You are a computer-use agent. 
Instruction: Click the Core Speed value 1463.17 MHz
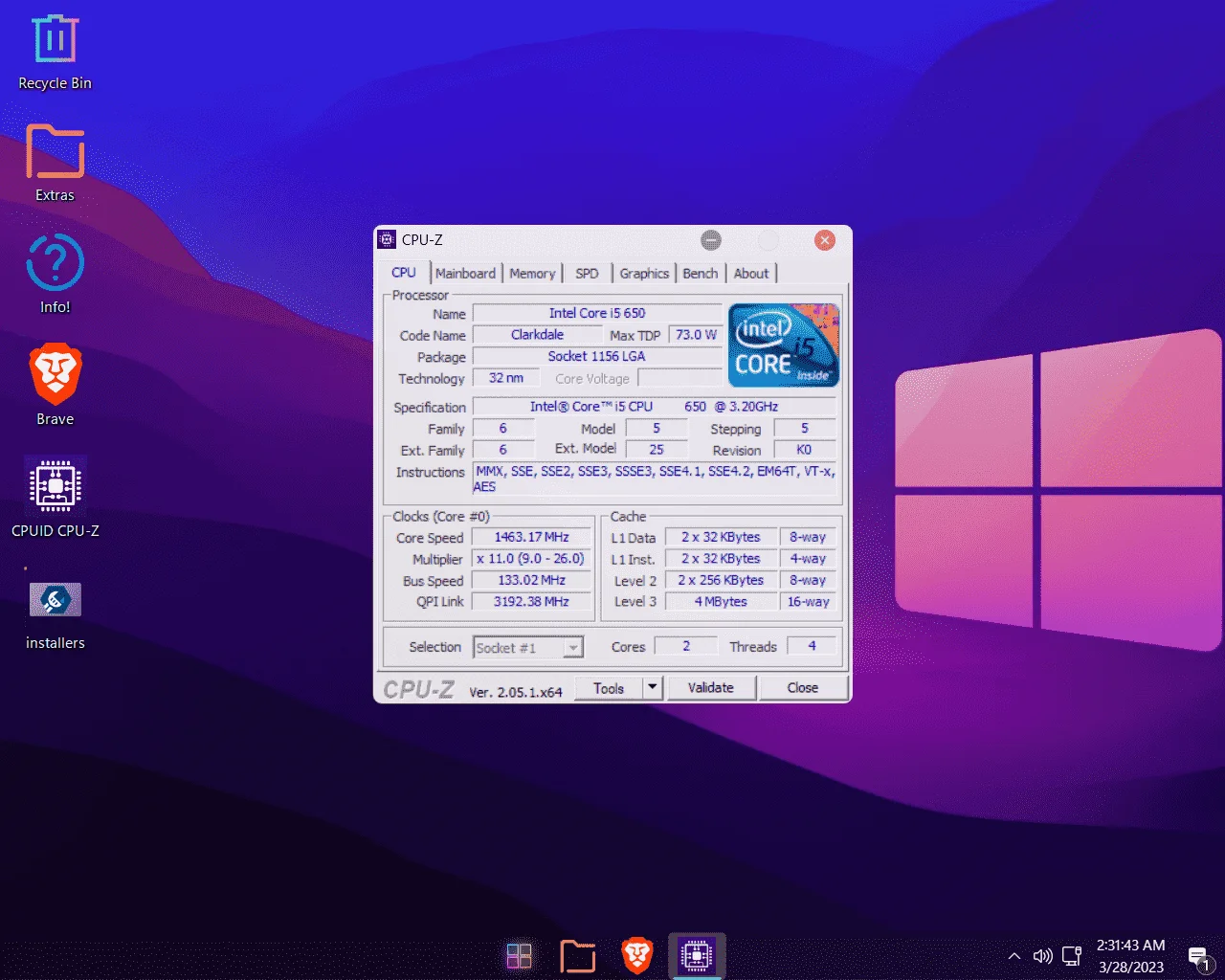(532, 537)
